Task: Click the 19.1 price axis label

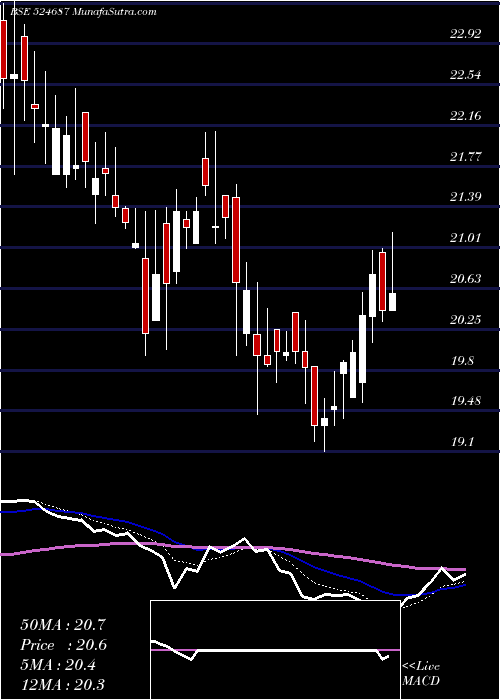Action: 462,442
